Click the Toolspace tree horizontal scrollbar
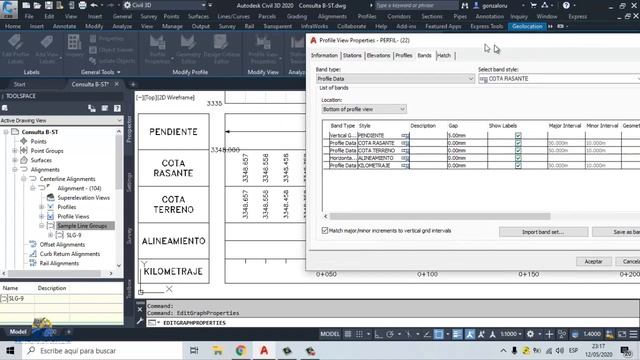The height and width of the screenshot is (360, 640). [54, 273]
